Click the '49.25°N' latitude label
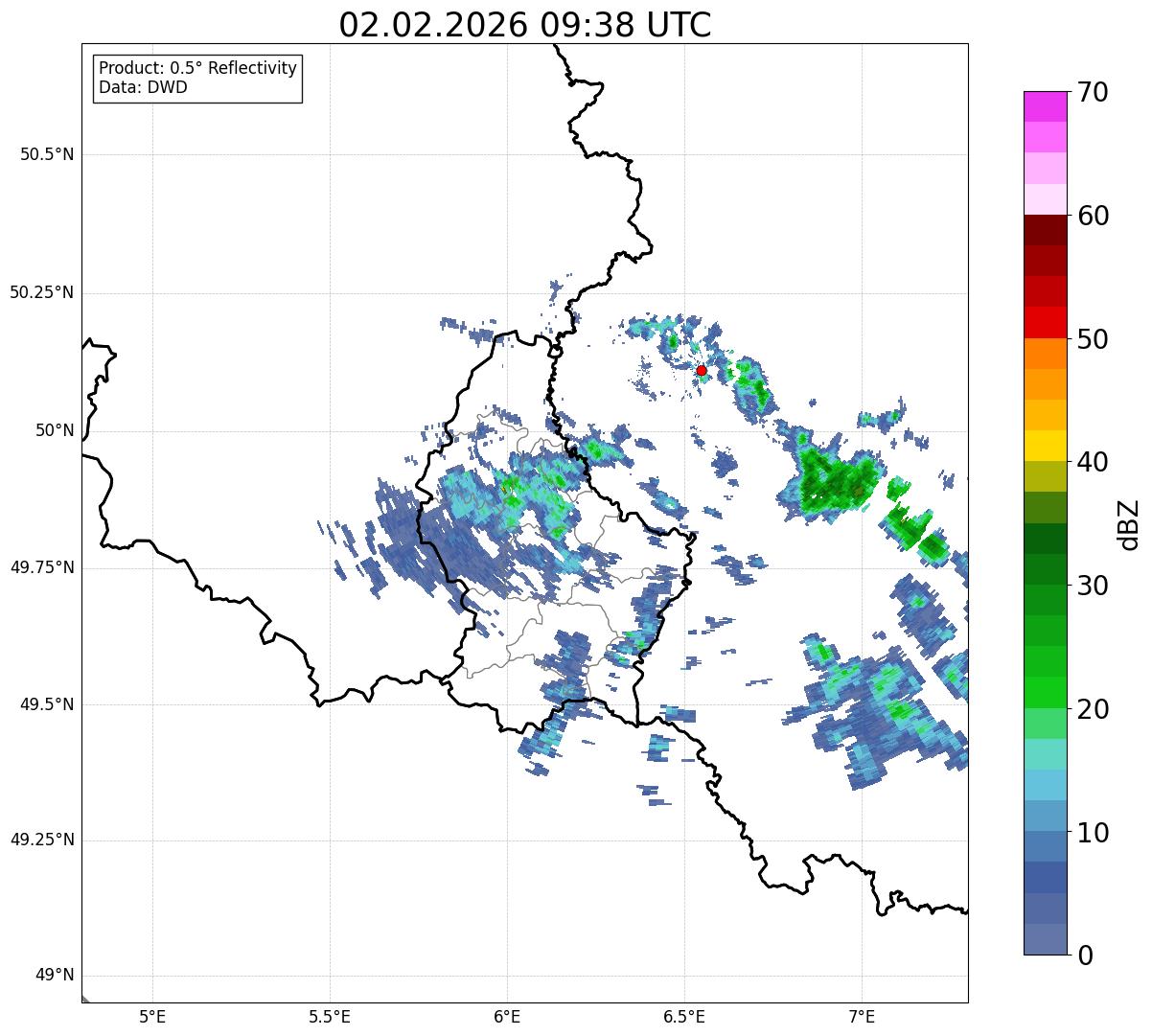Screen dimensions: 1152x1036 coord(42,840)
